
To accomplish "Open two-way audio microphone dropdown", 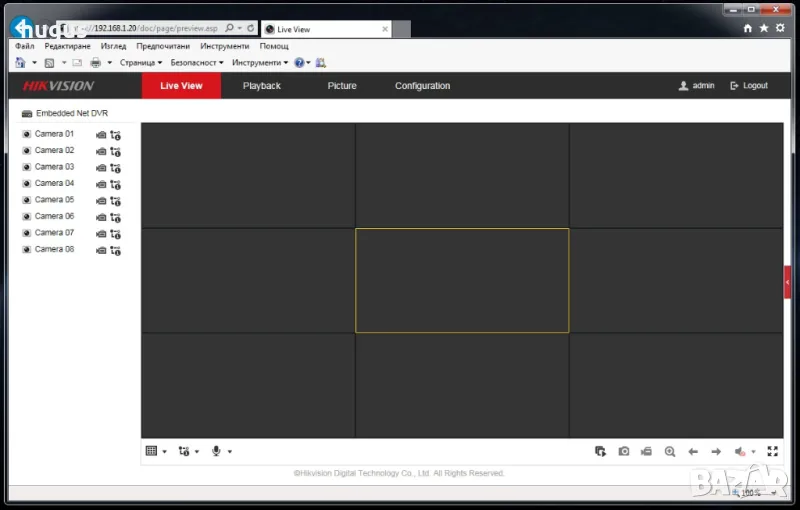I will [221, 452].
